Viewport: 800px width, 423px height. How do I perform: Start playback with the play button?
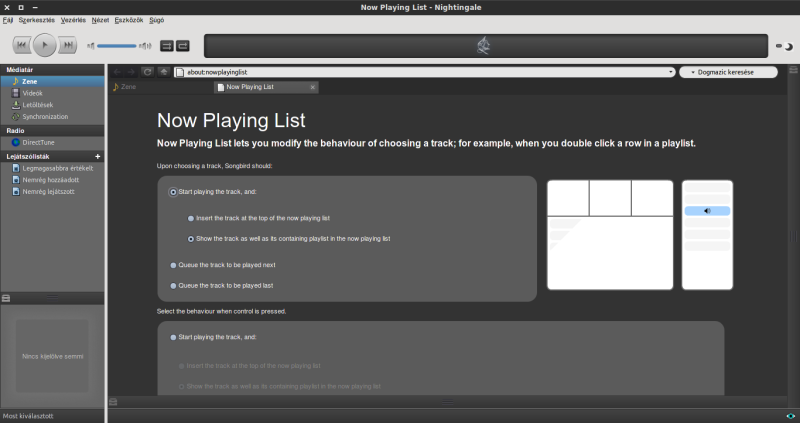point(44,45)
